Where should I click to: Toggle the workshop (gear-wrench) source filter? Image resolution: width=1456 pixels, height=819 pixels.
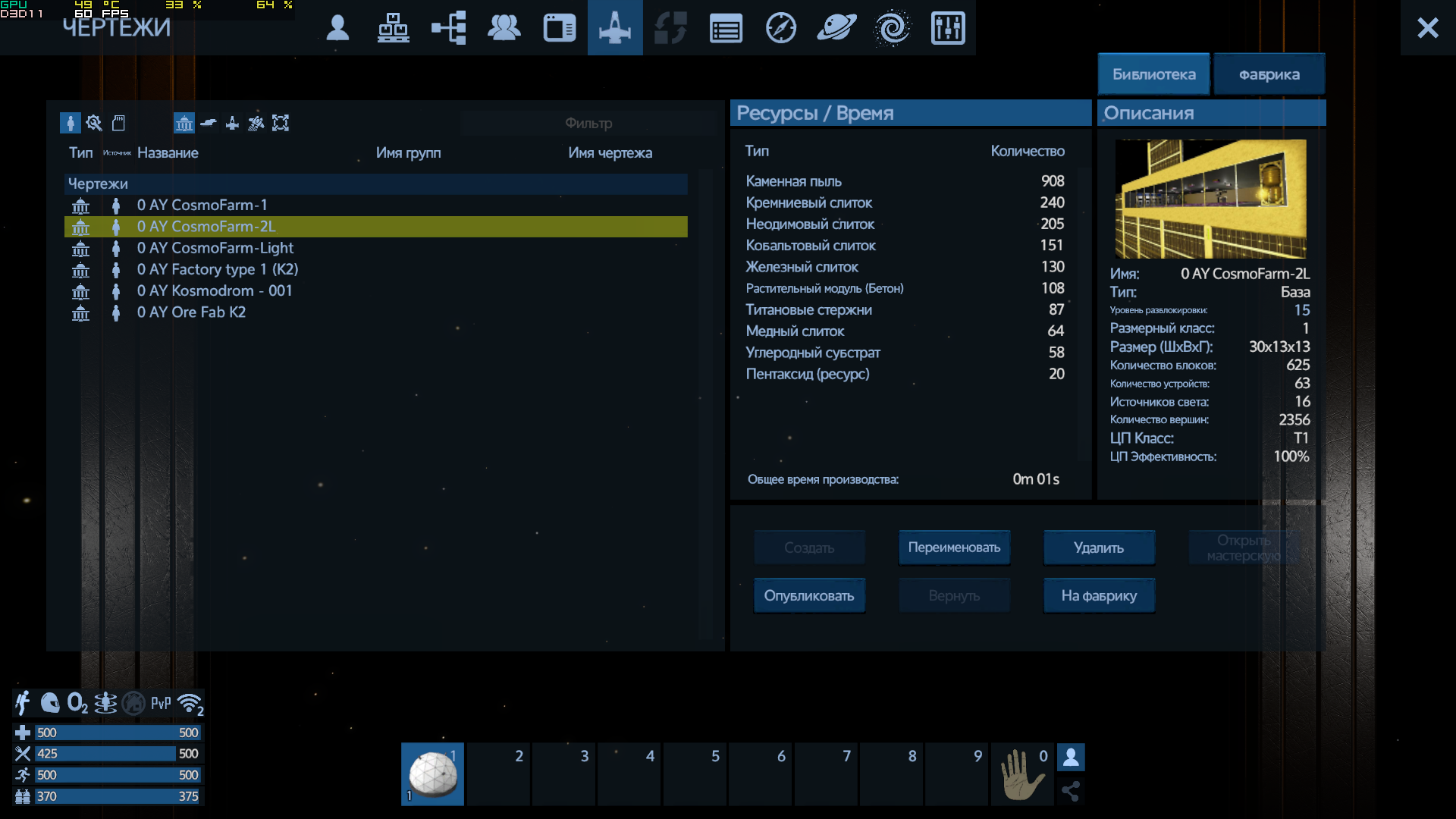[x=94, y=123]
